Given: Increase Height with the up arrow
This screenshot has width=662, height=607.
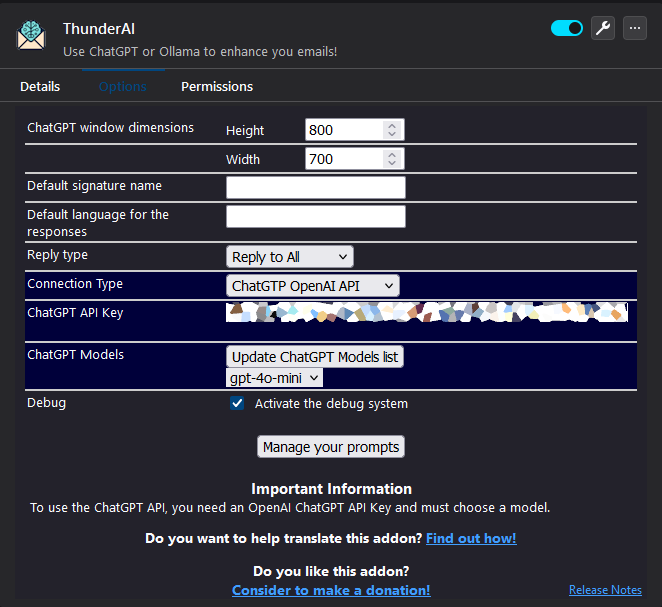Looking at the screenshot, I should (x=392, y=125).
